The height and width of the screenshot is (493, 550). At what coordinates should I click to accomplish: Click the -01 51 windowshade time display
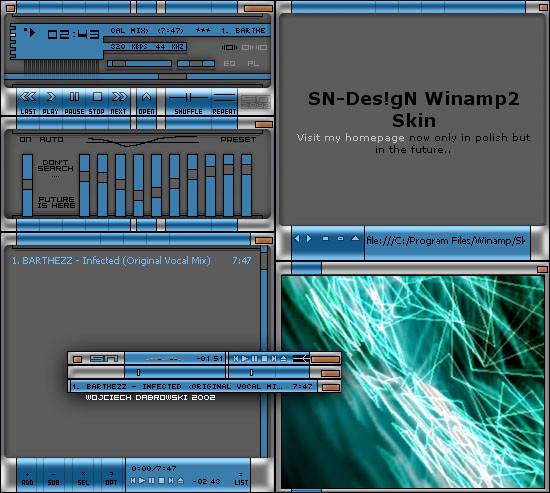[x=210, y=359]
